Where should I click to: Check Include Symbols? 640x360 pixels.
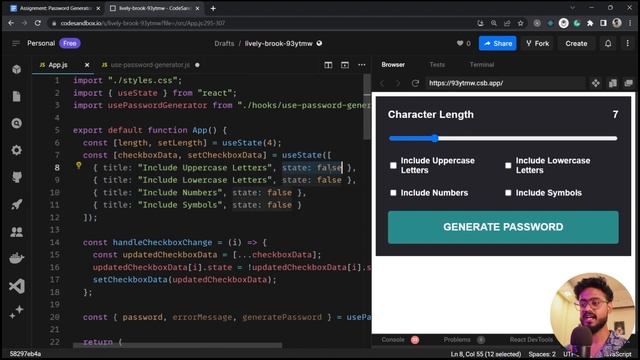click(x=508, y=193)
